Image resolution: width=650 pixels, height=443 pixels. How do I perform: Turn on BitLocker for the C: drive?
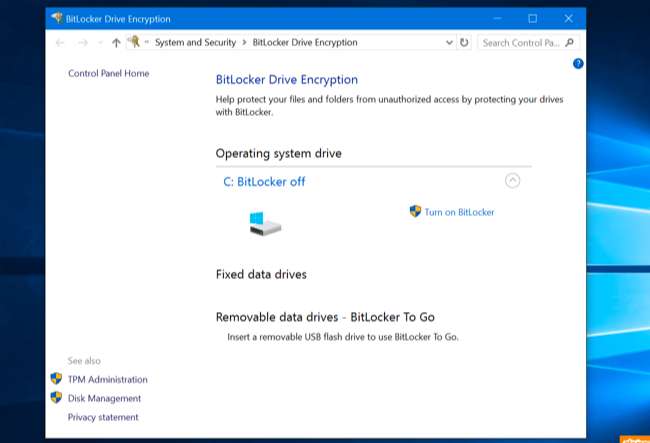click(458, 212)
